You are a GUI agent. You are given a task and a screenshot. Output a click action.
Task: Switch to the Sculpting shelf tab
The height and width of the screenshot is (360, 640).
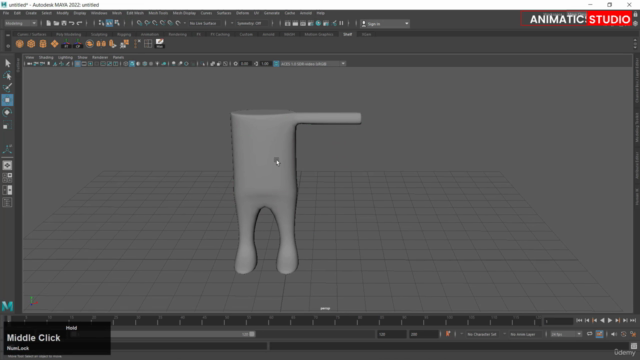[99, 34]
